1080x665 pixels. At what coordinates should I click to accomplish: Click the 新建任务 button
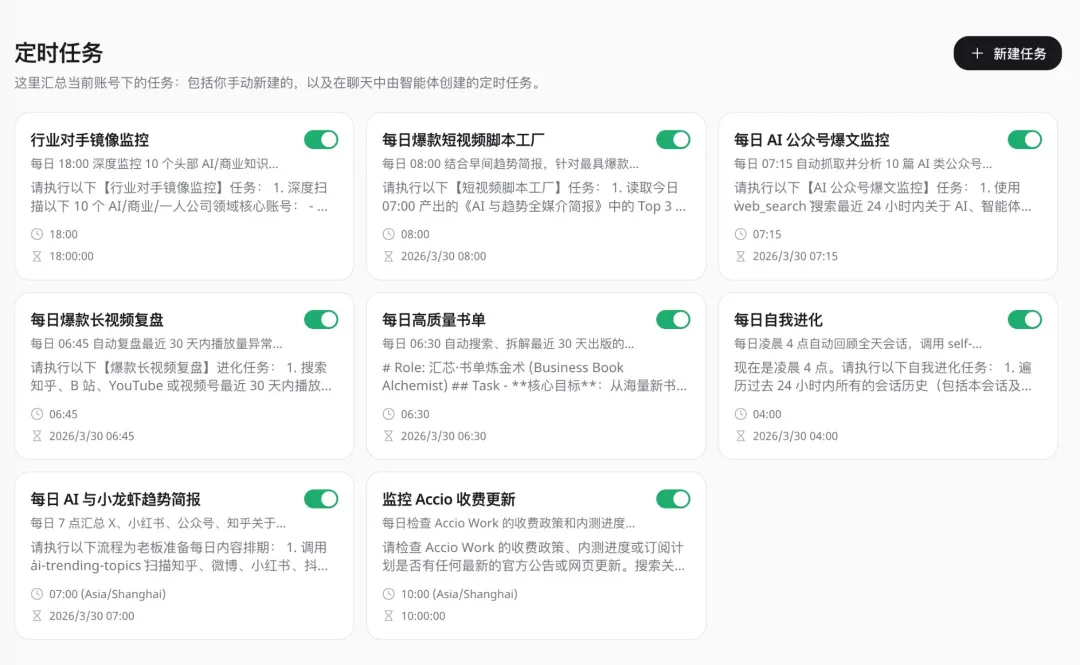[1007, 54]
